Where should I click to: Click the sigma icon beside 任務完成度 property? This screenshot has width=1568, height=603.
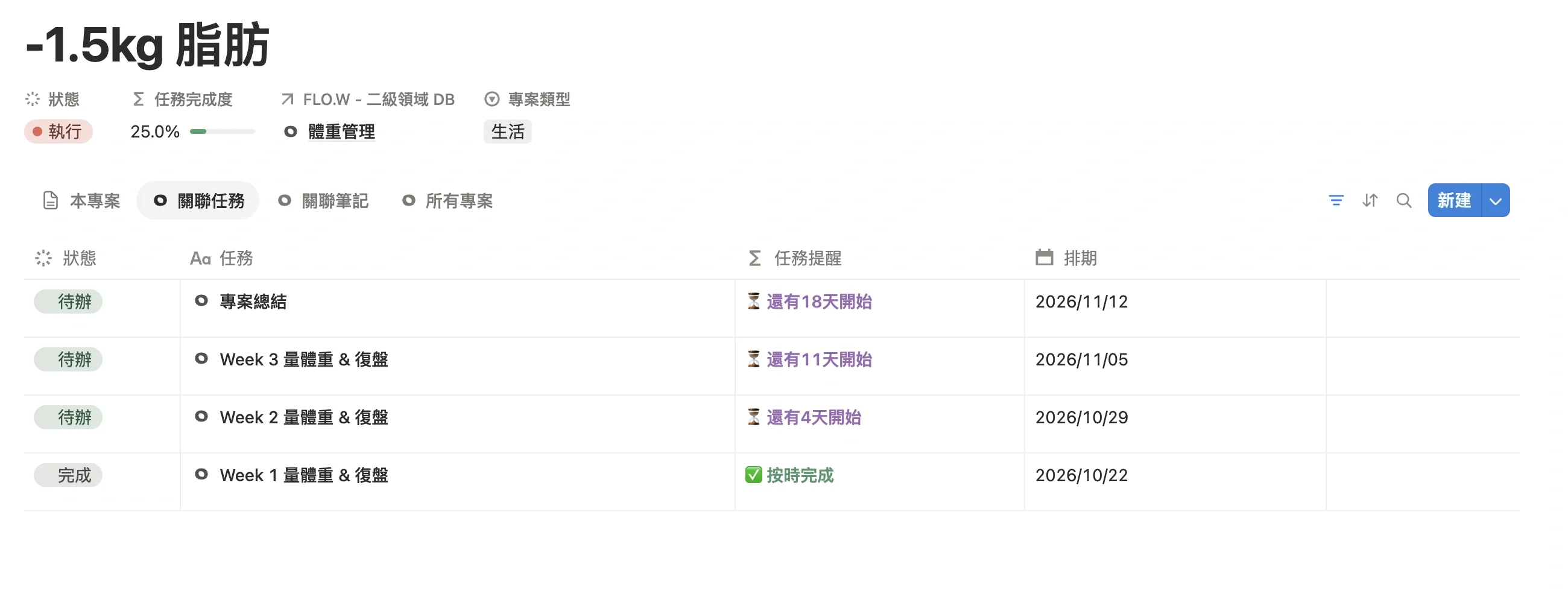tap(138, 98)
